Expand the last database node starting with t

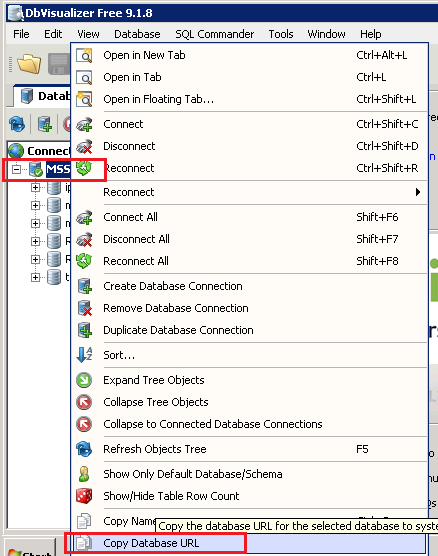(x=35, y=277)
